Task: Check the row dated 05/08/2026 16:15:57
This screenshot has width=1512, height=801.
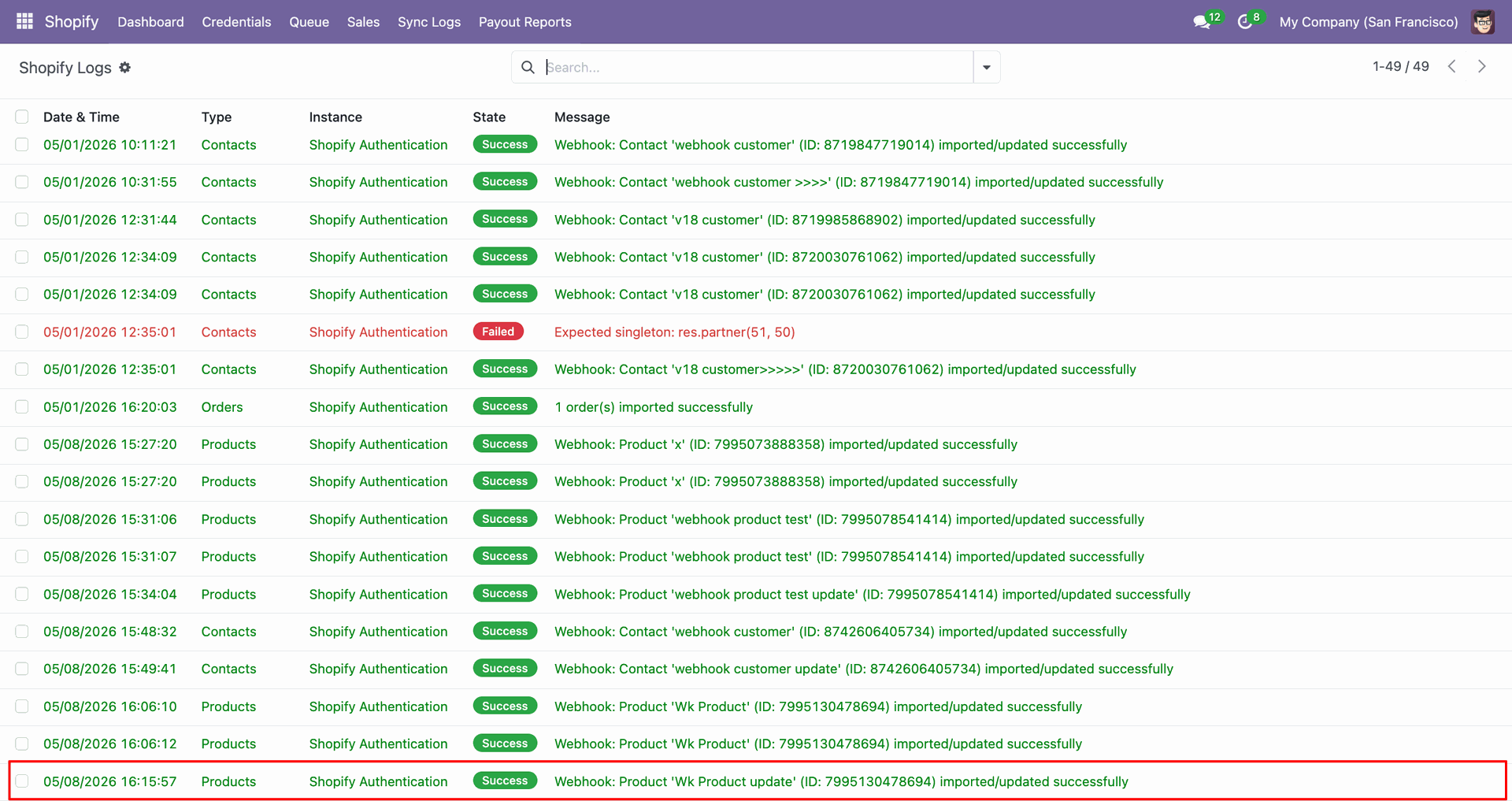Action: [x=22, y=781]
